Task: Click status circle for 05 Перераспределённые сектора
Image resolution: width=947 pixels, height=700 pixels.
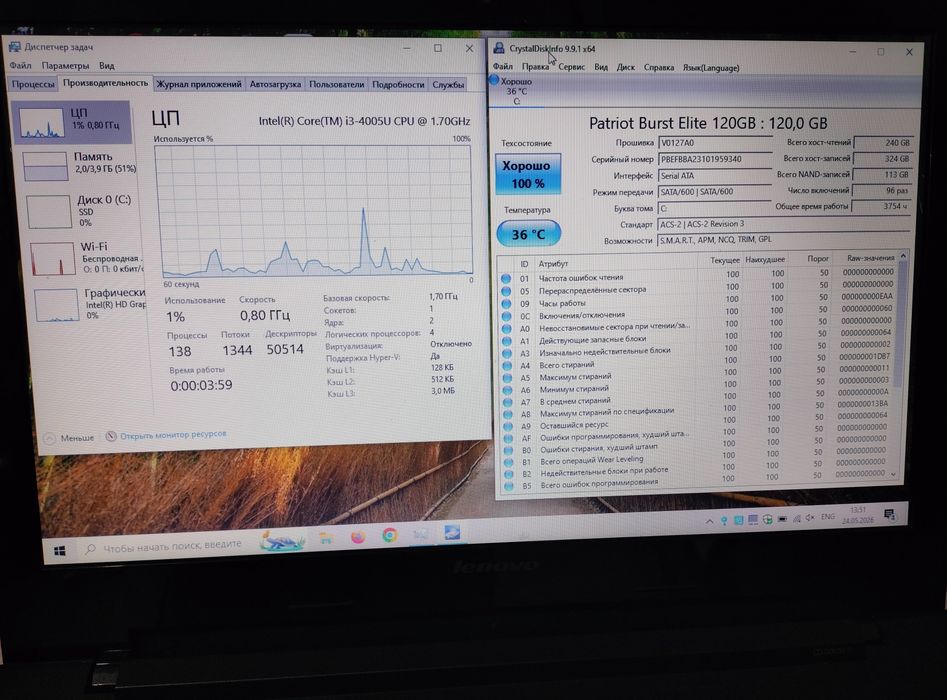Action: [x=506, y=291]
